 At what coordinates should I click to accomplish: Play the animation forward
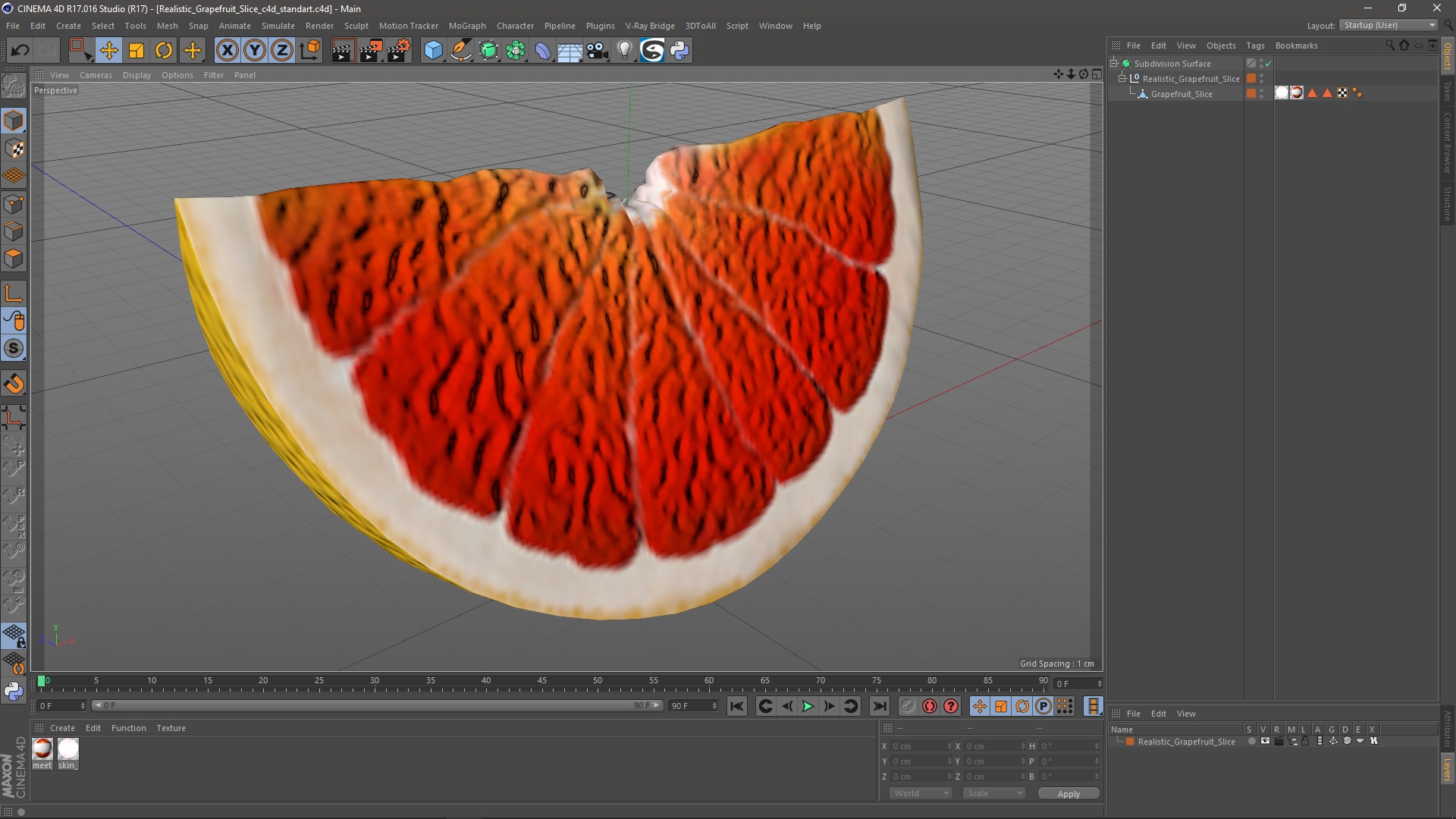pos(808,706)
